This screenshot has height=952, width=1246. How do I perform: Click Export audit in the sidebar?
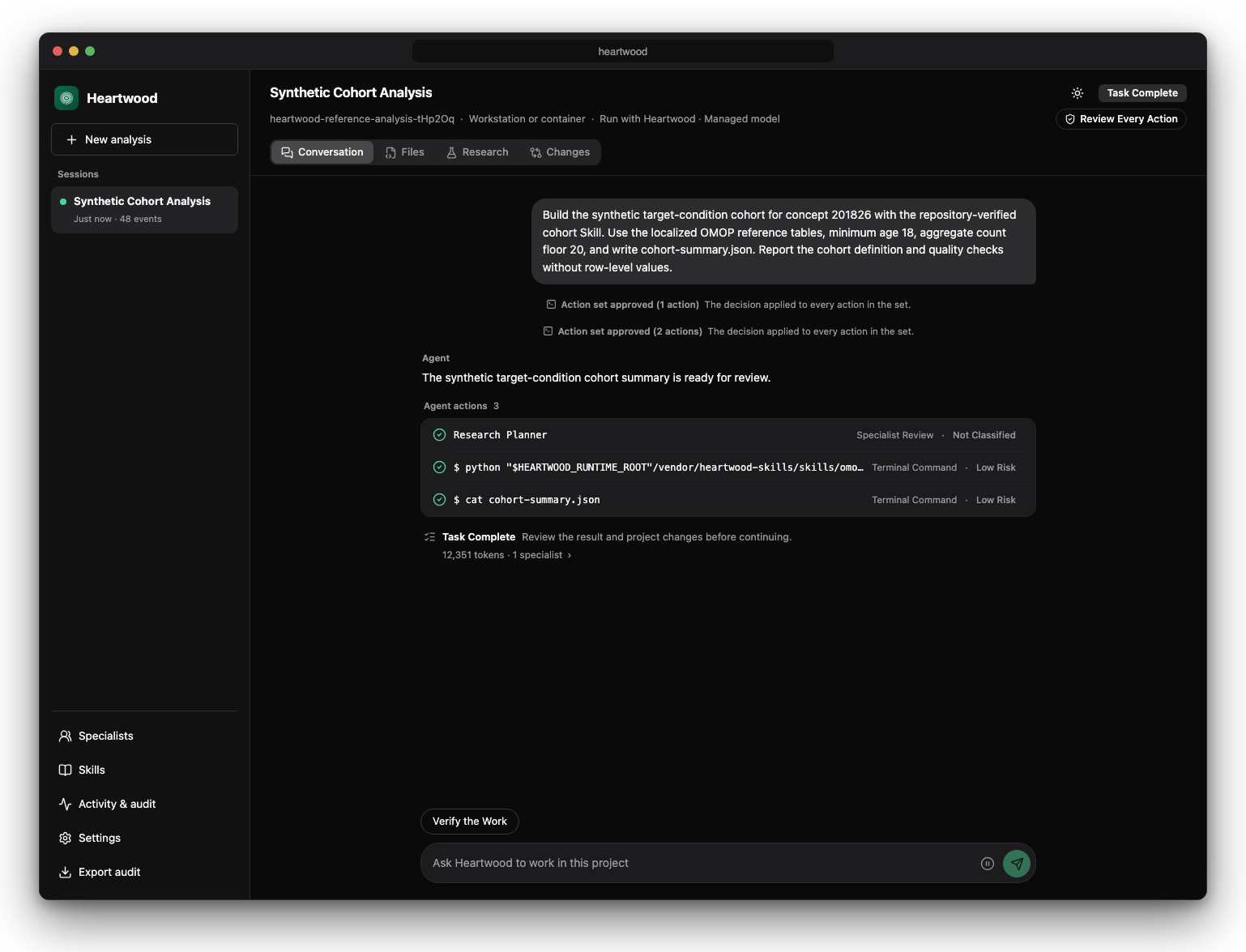[x=144, y=872]
